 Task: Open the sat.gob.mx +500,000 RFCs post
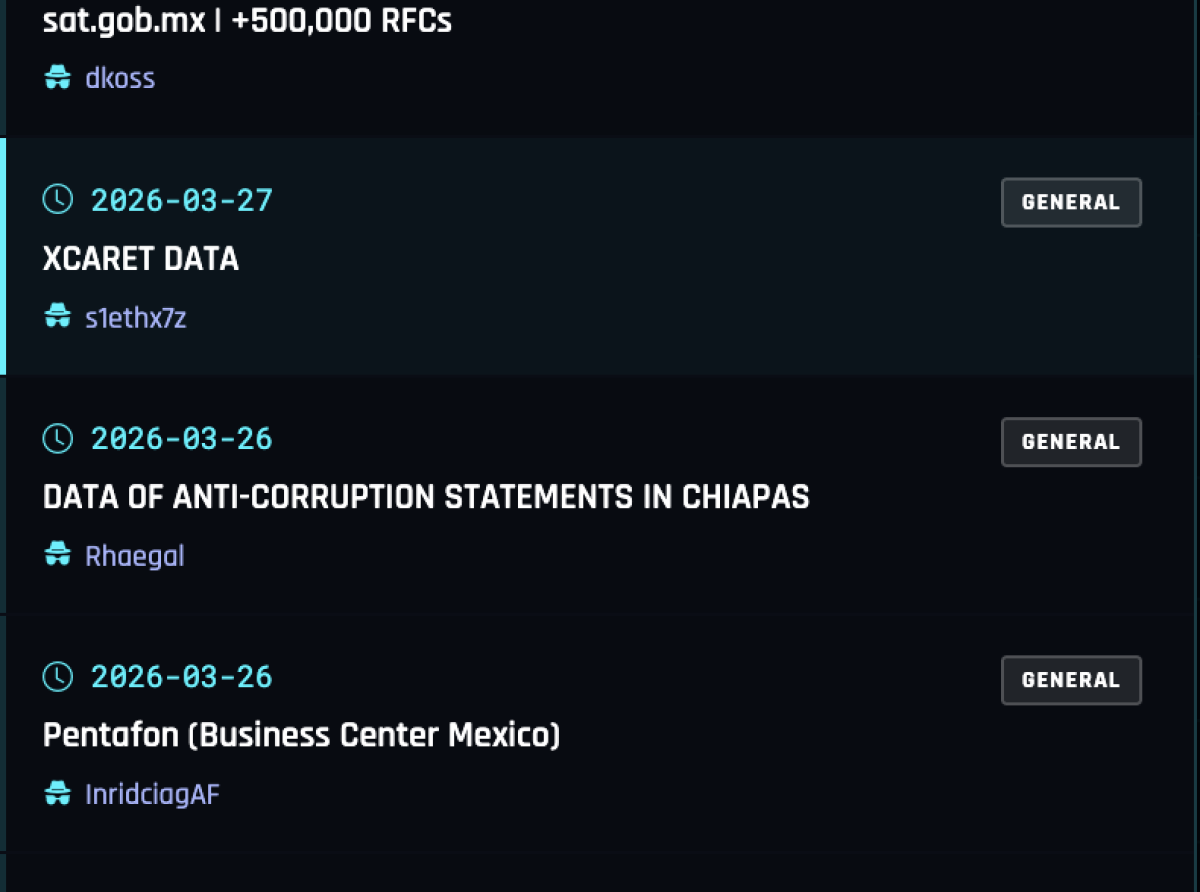click(x=247, y=20)
